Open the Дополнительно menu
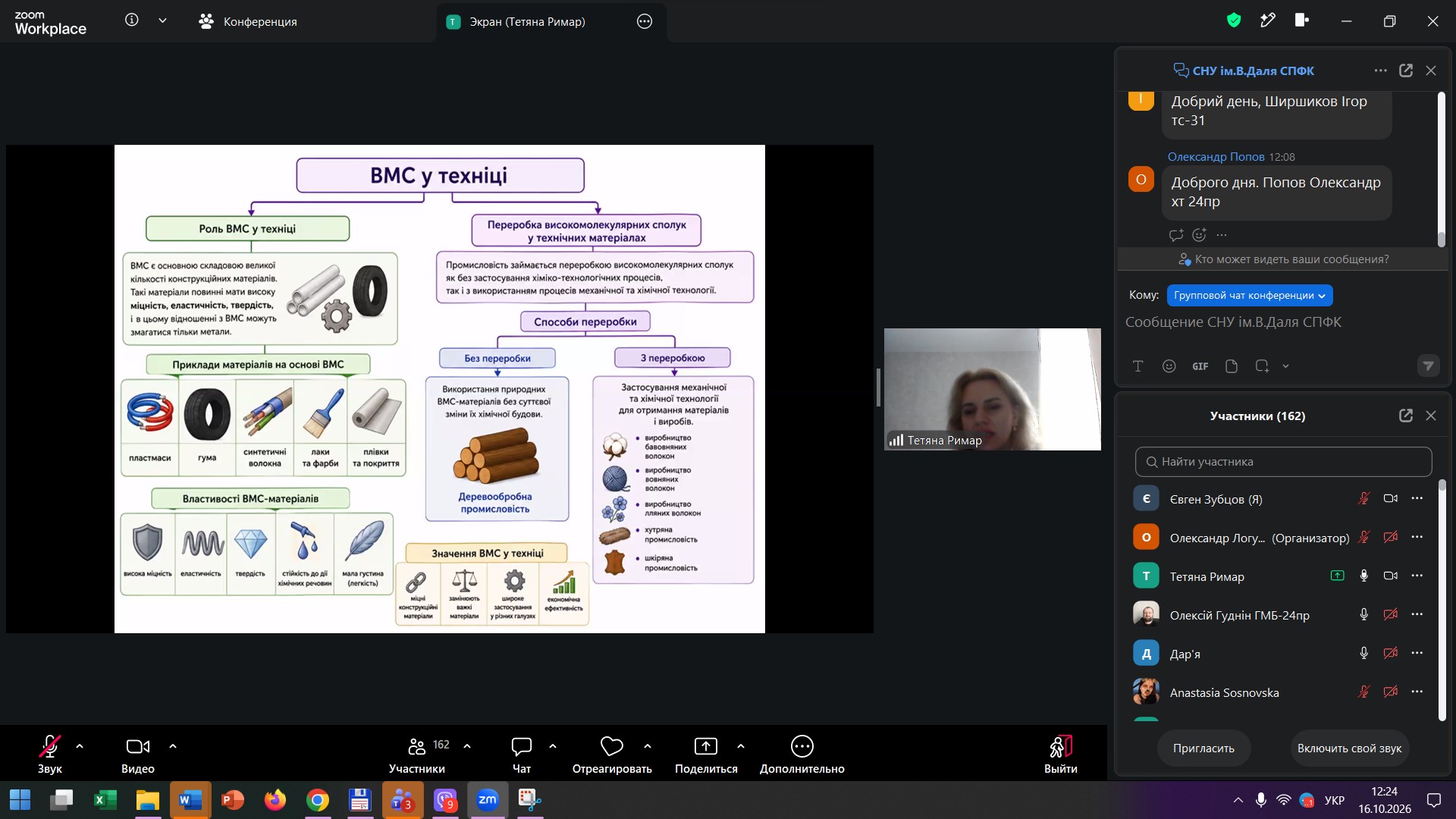This screenshot has height=819, width=1456. 802,755
